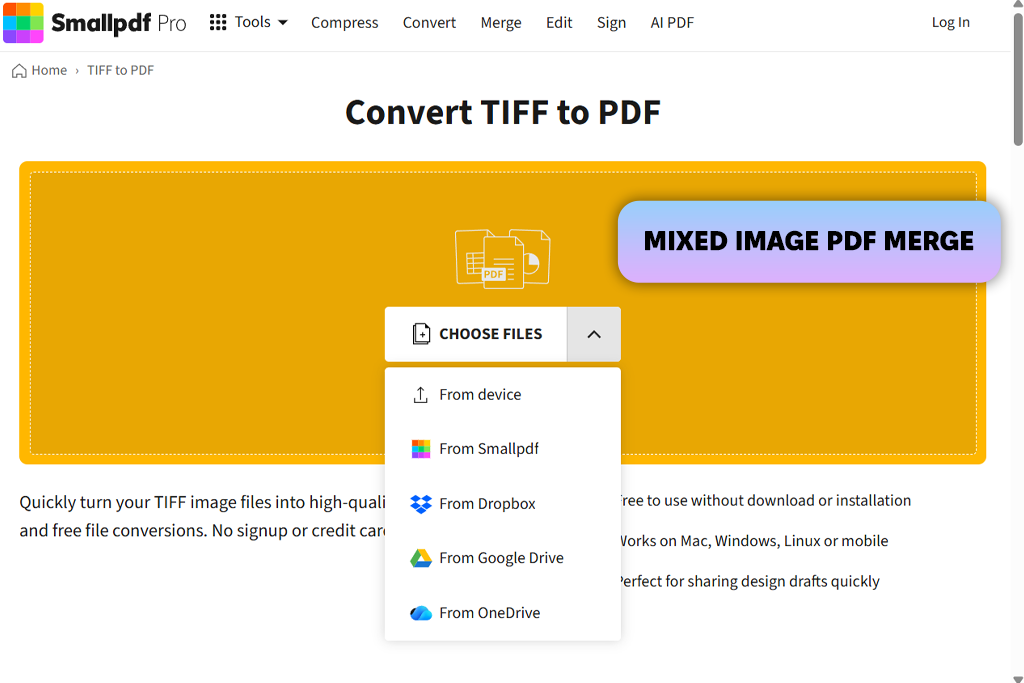Click the Mixed Image PDF Merge banner
Image resolution: width=1024 pixels, height=683 pixels.
[x=809, y=242]
